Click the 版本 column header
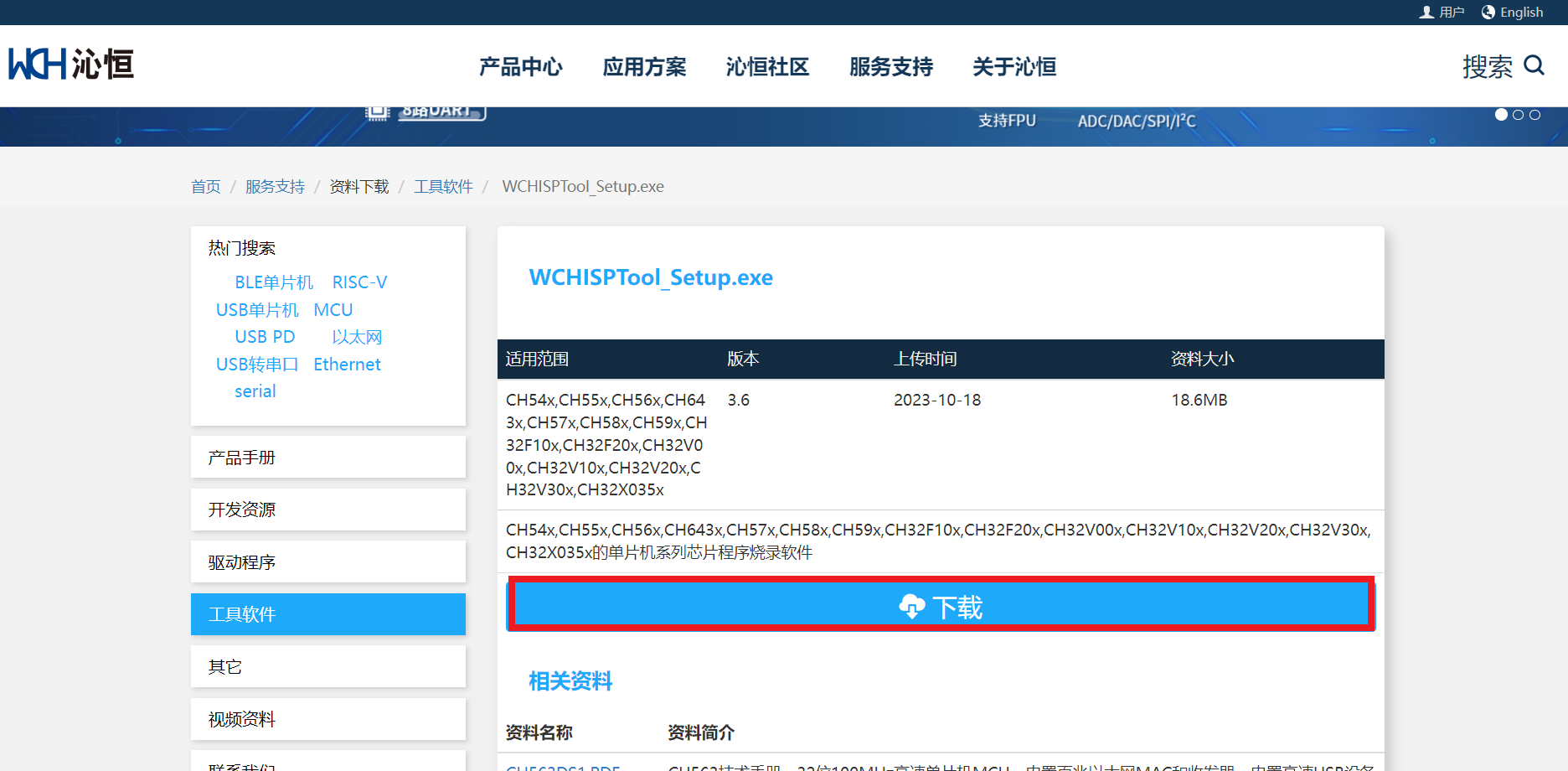This screenshot has height=771, width=1568. pyautogui.click(x=743, y=359)
